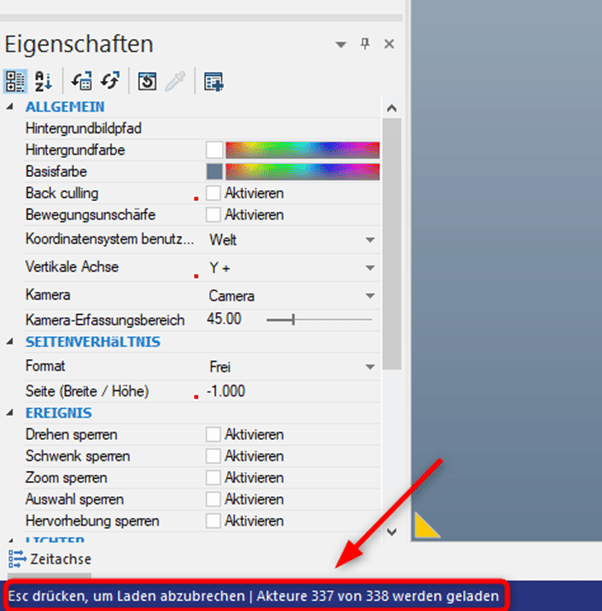Screen dimensions: 602x611
Task: Enable Back culling checkbox
Action: tap(214, 193)
